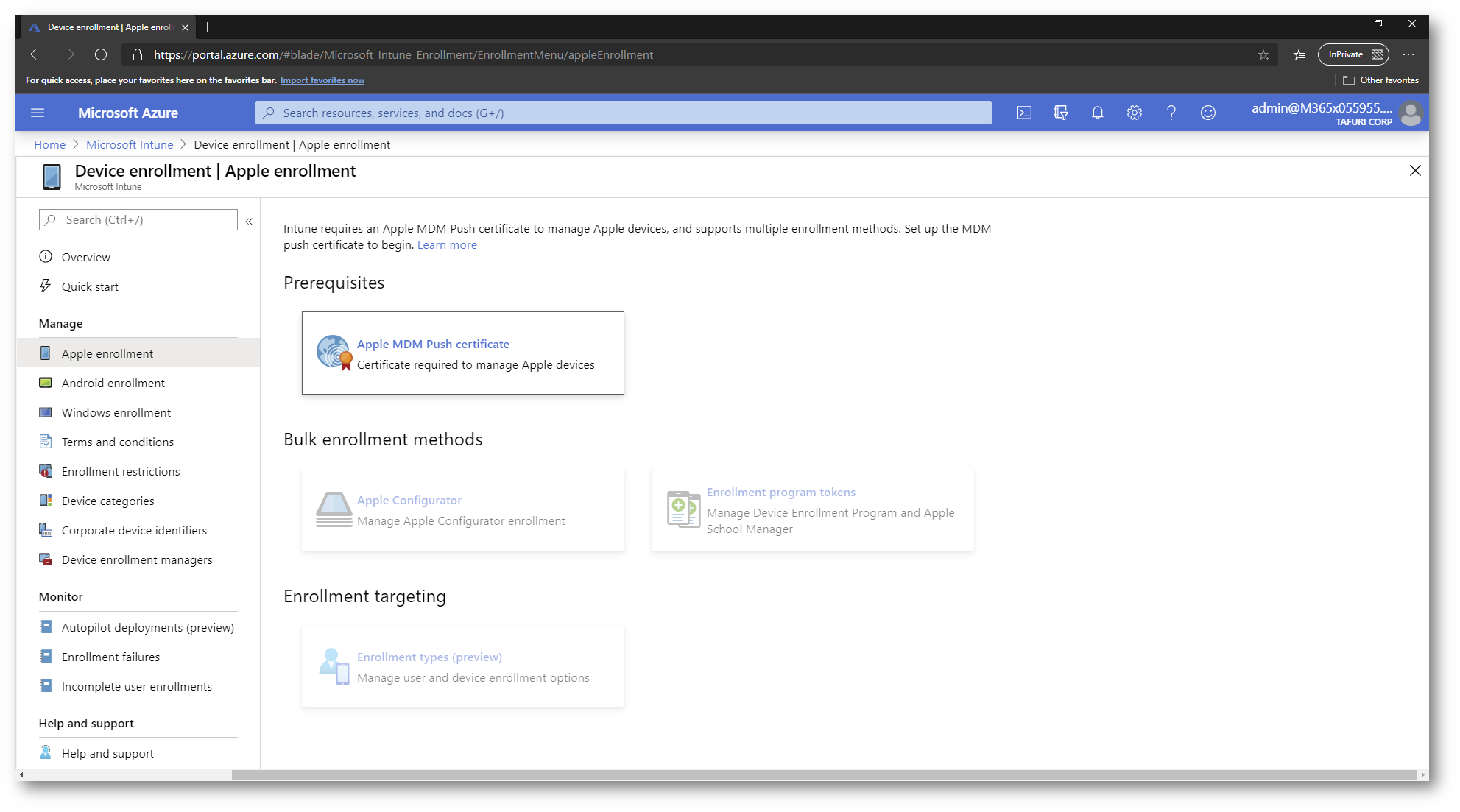Click Import favorites now link
Screen dimensions: 1460x812
click(322, 80)
